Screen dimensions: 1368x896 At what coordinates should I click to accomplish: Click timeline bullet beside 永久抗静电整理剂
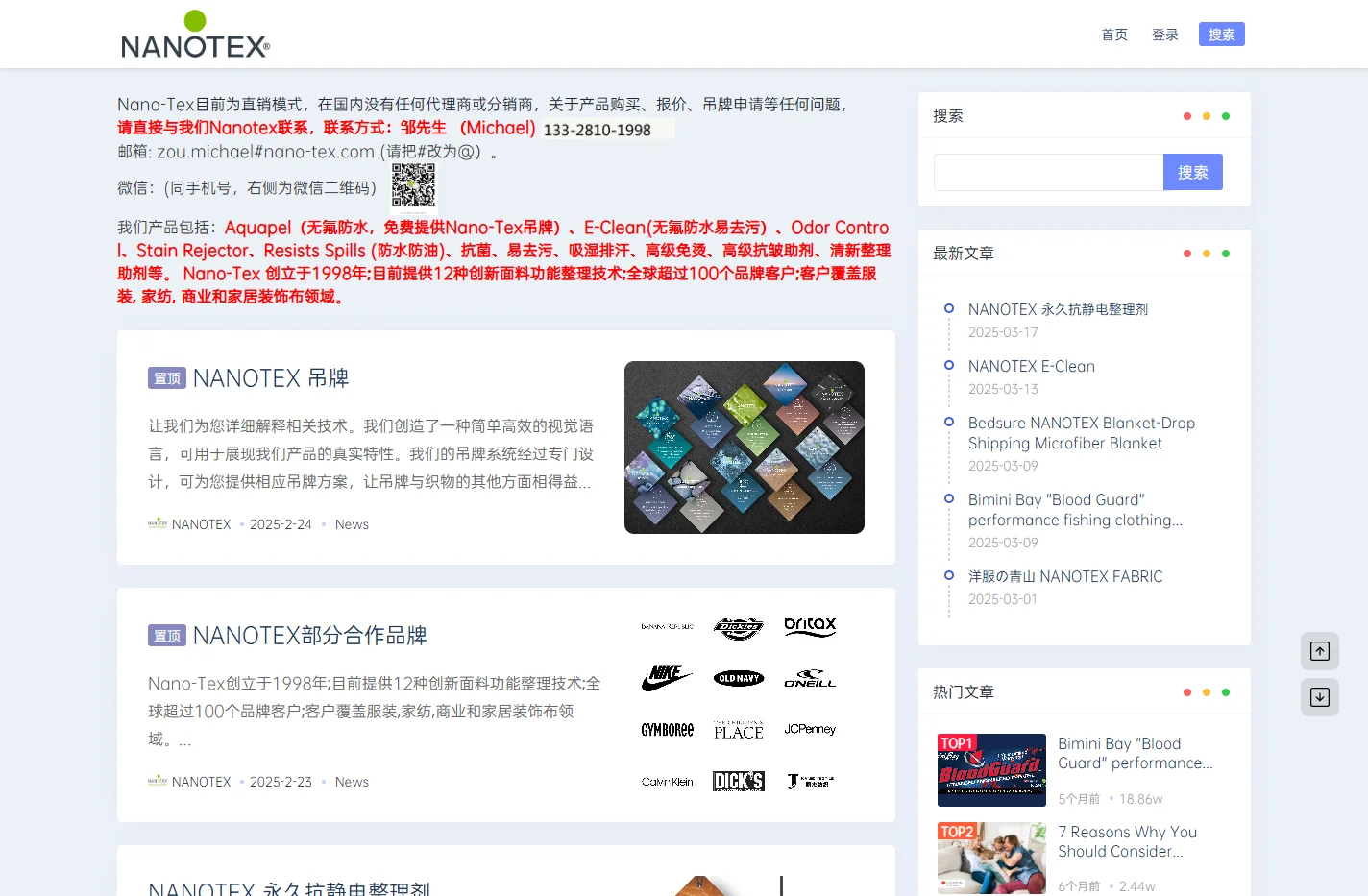(949, 308)
